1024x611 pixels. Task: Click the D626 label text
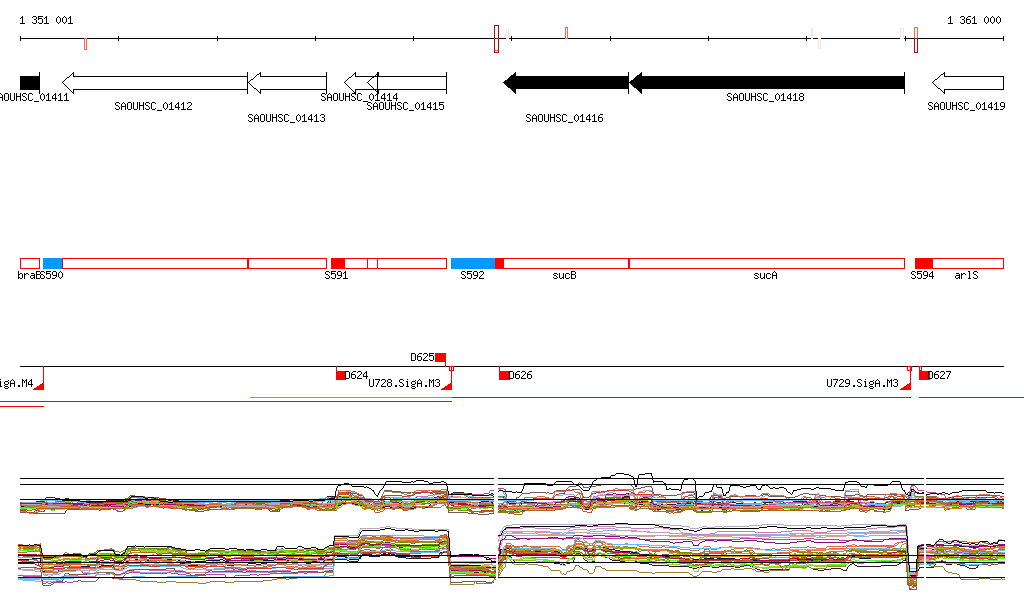[520, 375]
